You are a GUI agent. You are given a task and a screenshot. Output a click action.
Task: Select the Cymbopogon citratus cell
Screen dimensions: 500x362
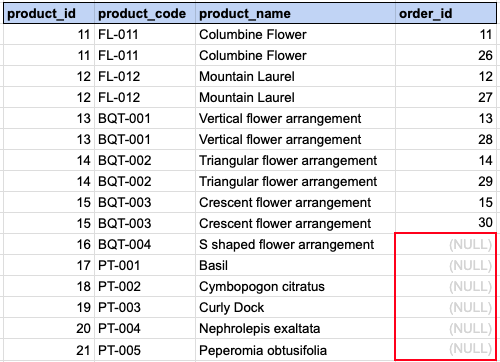[x=295, y=286]
